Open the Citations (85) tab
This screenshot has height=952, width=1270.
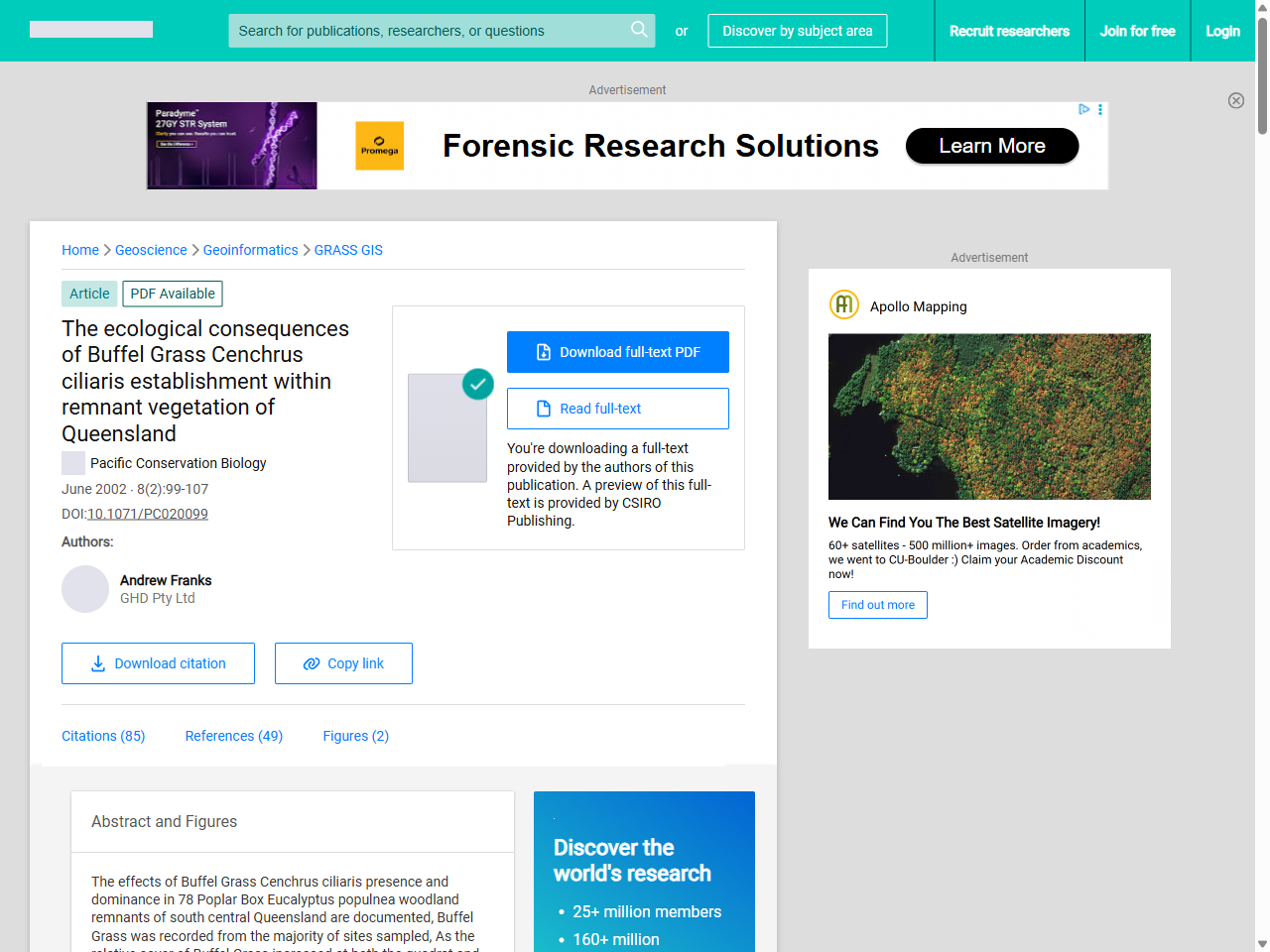[103, 736]
